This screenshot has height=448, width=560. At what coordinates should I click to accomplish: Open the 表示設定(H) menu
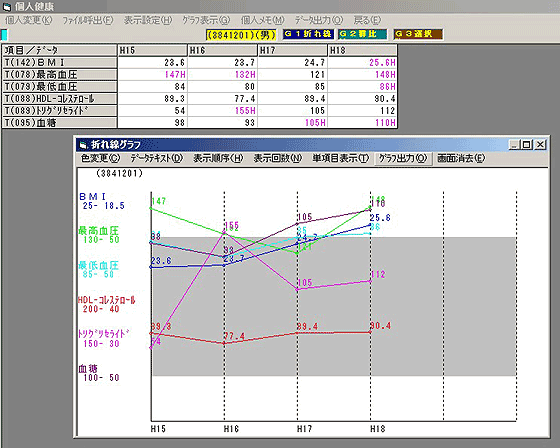[x=148, y=20]
